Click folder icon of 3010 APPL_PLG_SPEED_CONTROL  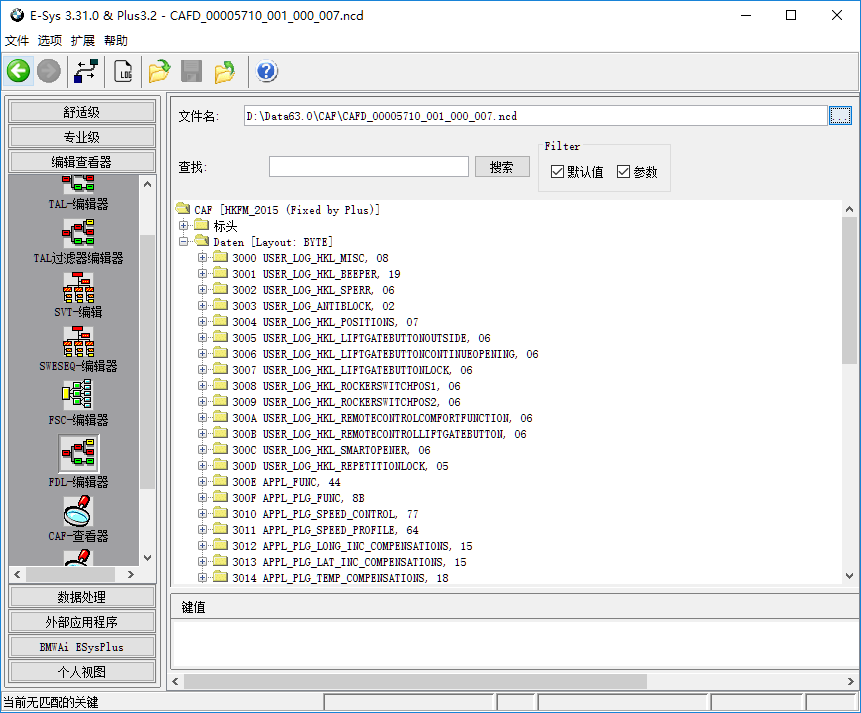click(220, 513)
